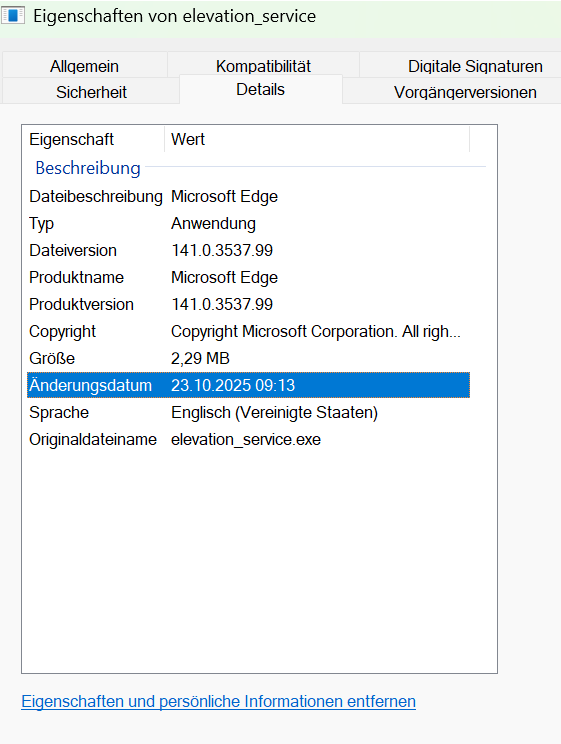Switch to the Sicherheit tab
Screen dimensions: 561x744
pyautogui.click(x=91, y=91)
